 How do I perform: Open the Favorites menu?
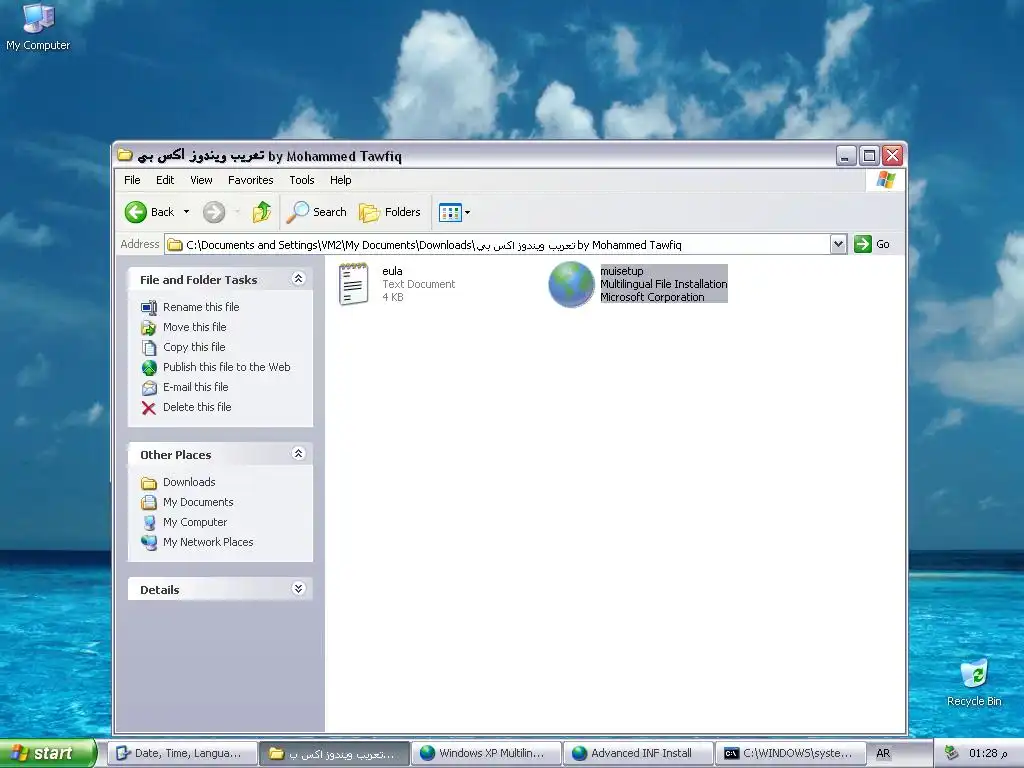pos(250,180)
